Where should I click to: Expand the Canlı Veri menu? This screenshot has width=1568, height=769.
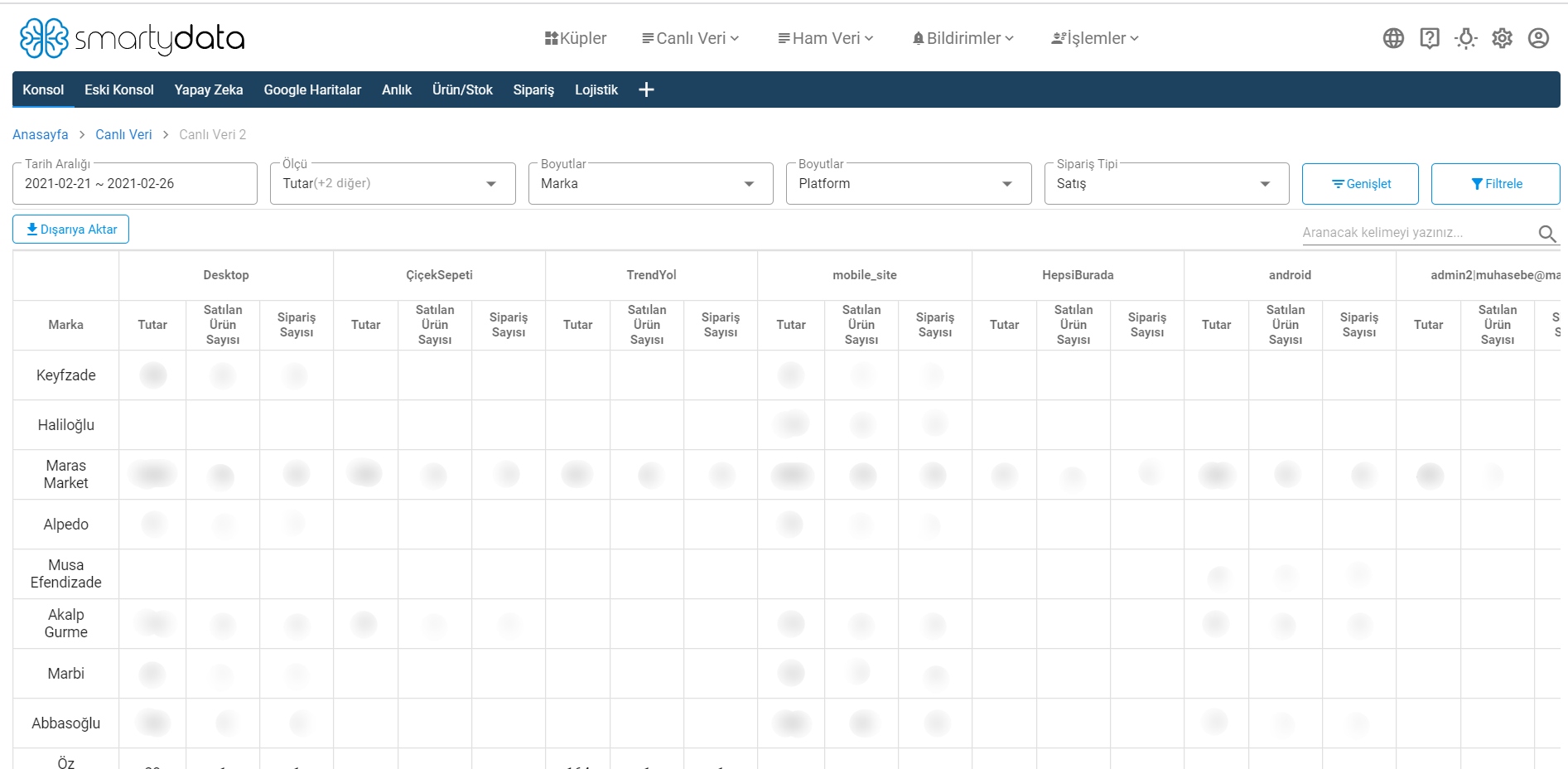click(691, 38)
